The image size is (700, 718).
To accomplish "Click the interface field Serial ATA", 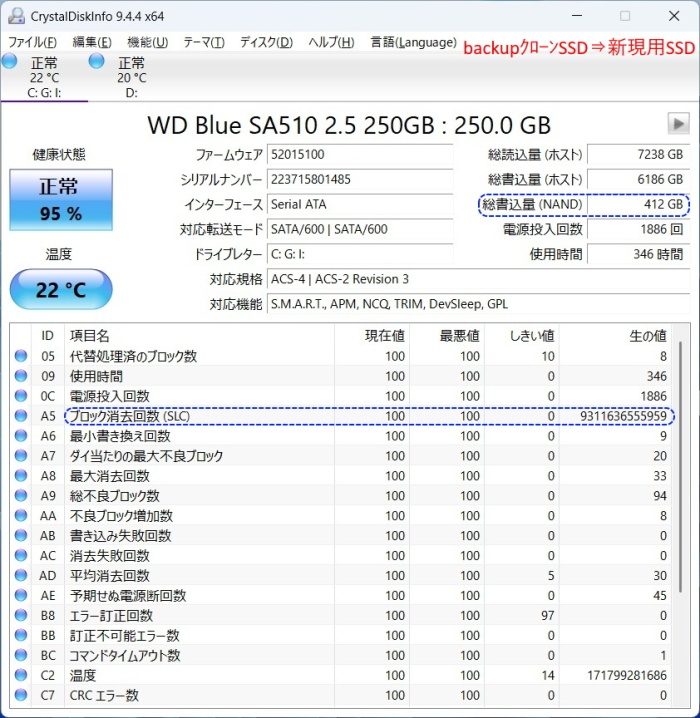I will click(x=360, y=204).
